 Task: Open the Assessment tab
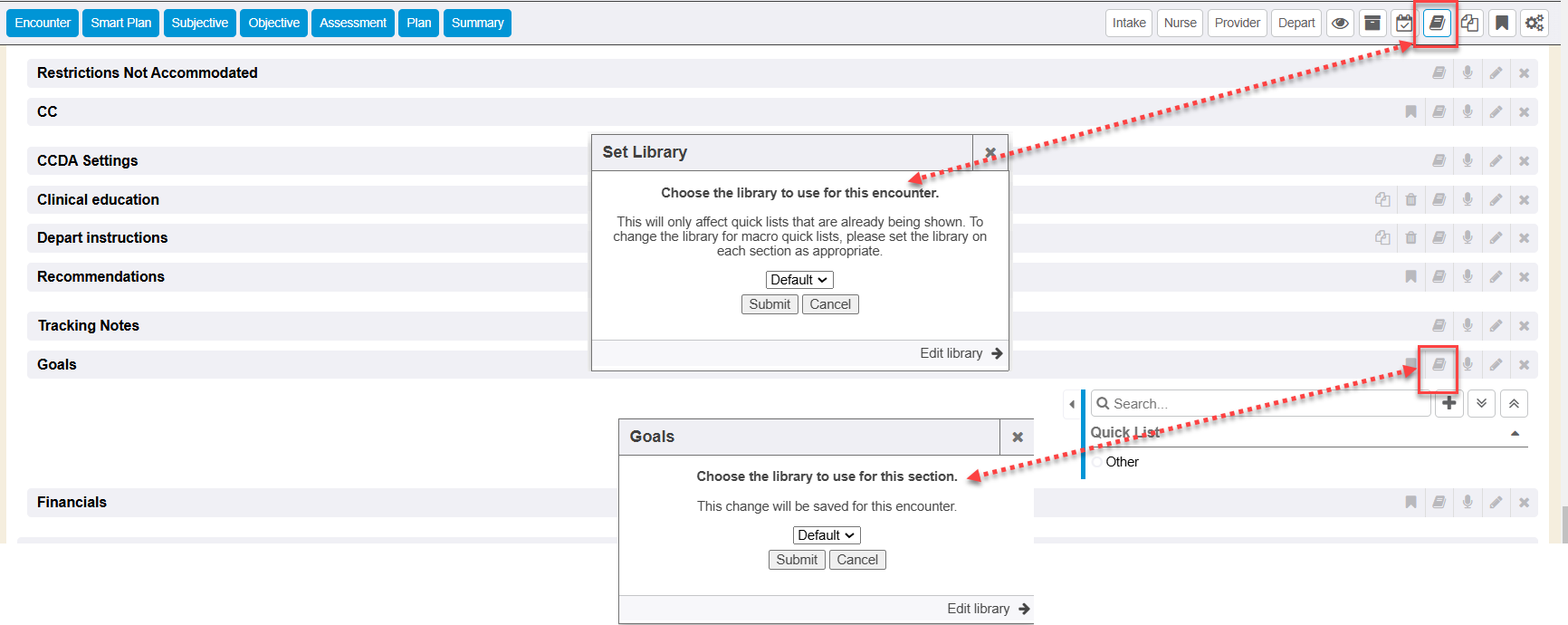tap(353, 24)
